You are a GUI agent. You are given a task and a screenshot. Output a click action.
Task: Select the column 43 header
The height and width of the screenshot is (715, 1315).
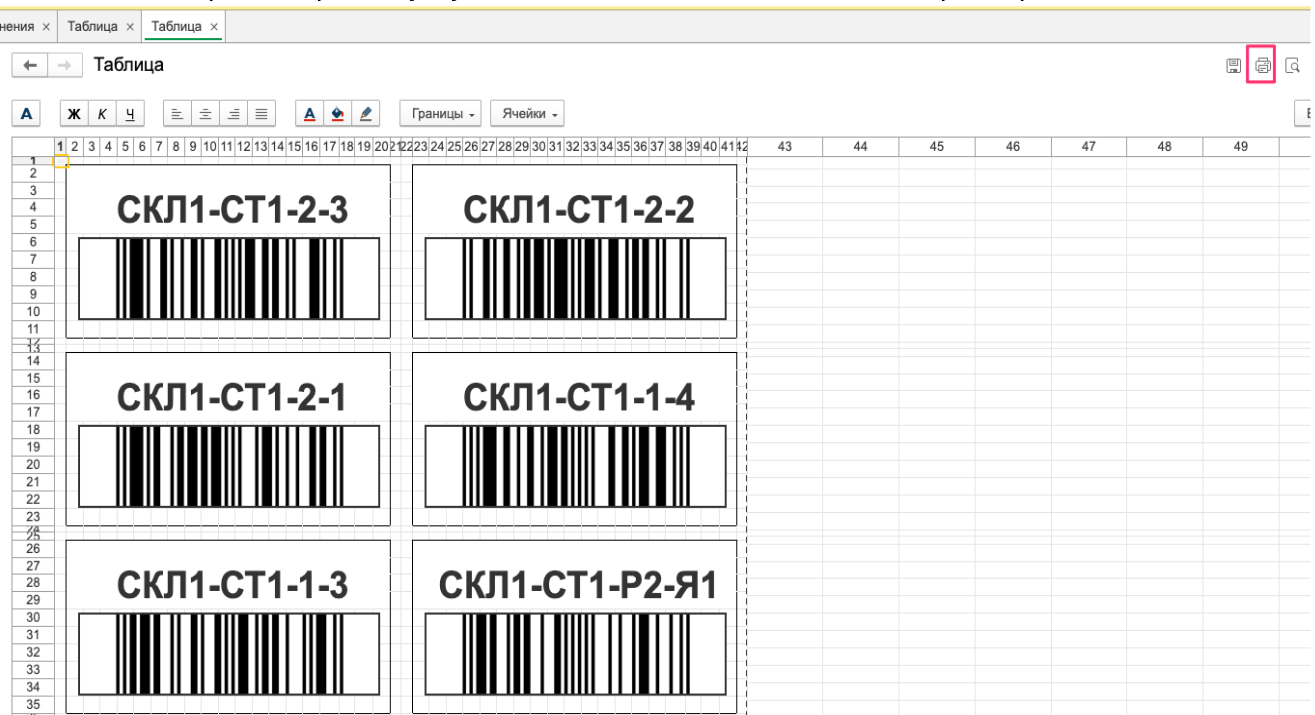coord(785,147)
